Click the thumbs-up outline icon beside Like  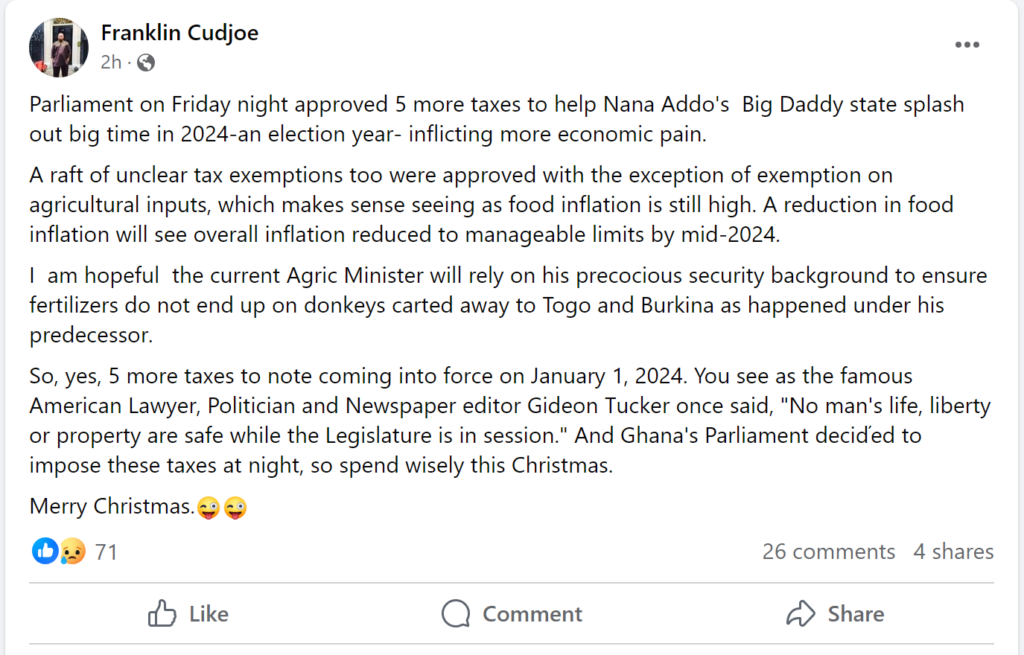coord(162,613)
